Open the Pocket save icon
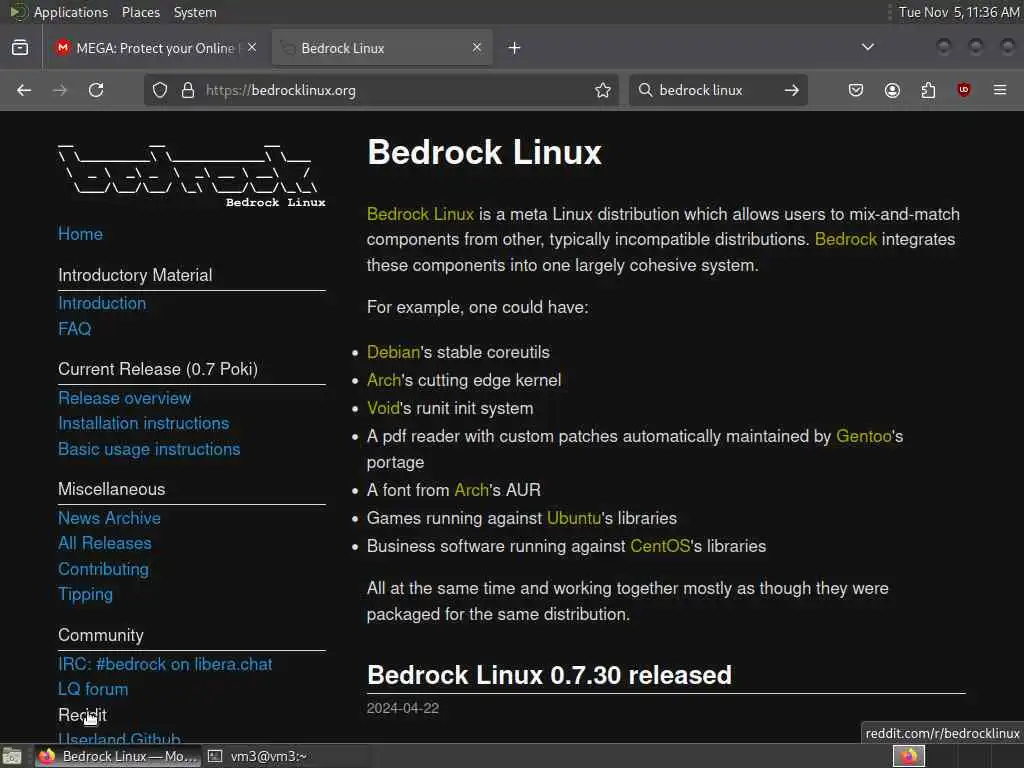Image resolution: width=1024 pixels, height=768 pixels. (x=856, y=90)
